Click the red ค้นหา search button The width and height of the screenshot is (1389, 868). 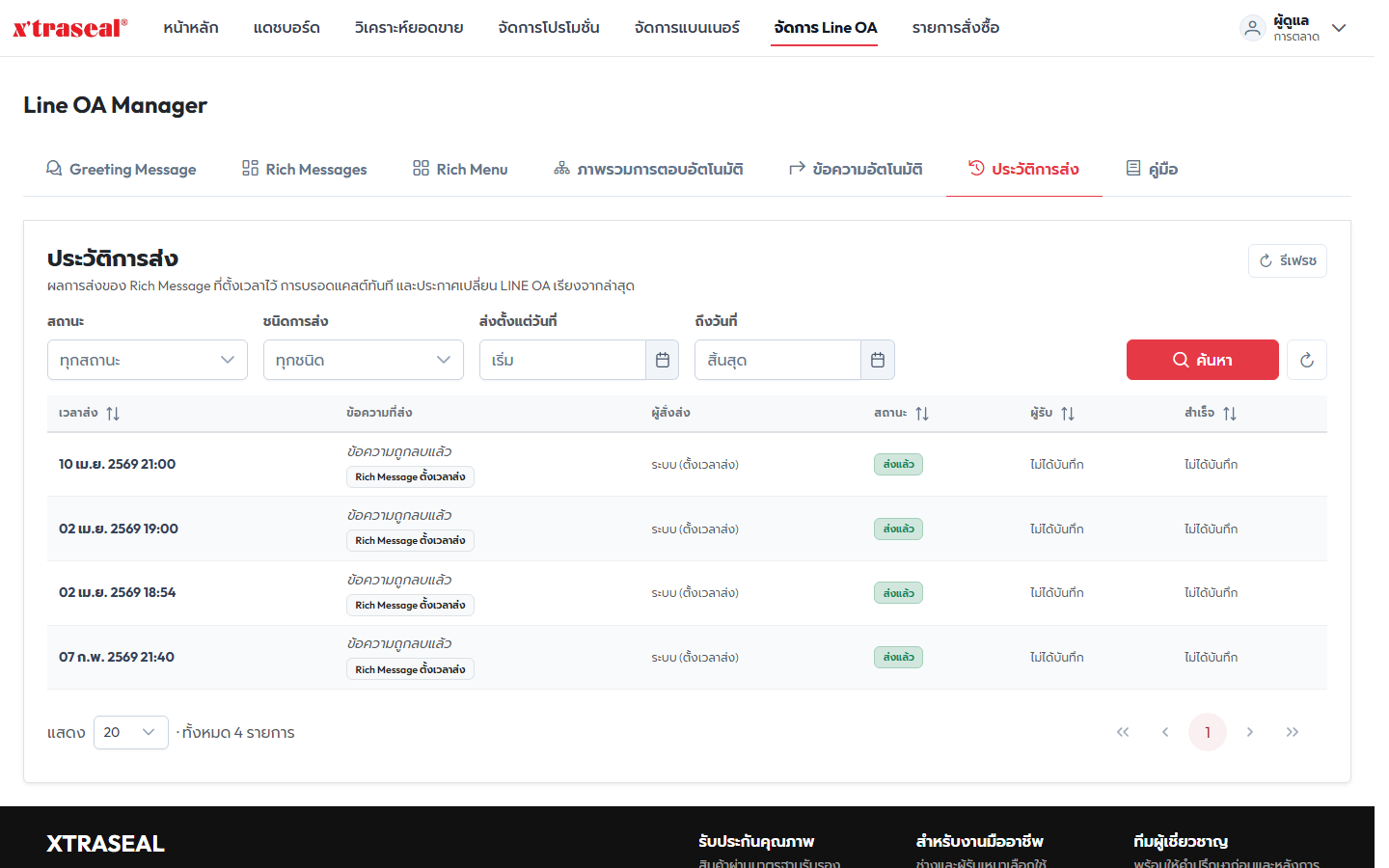click(1203, 360)
